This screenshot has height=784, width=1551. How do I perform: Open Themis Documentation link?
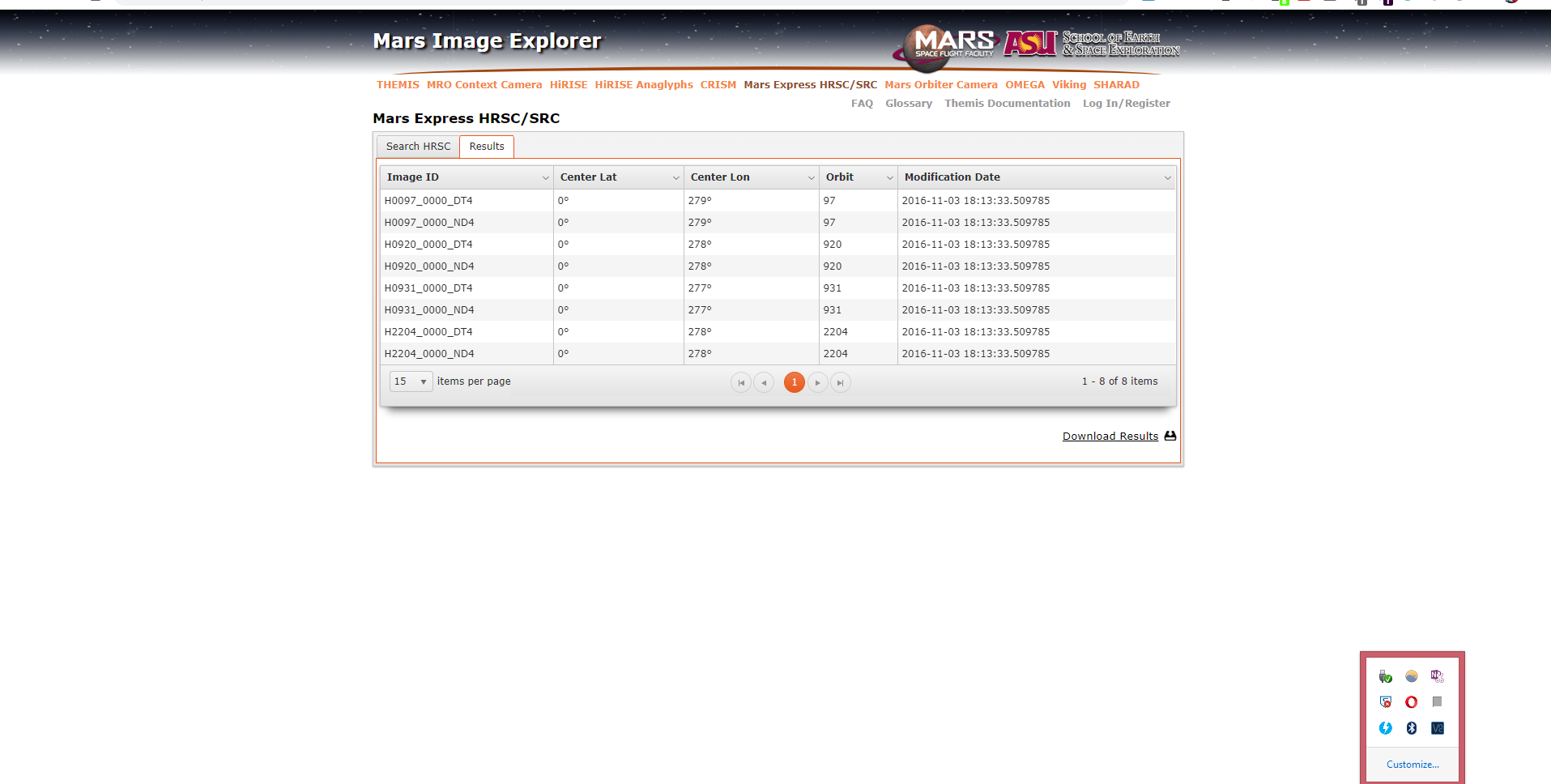point(1008,104)
